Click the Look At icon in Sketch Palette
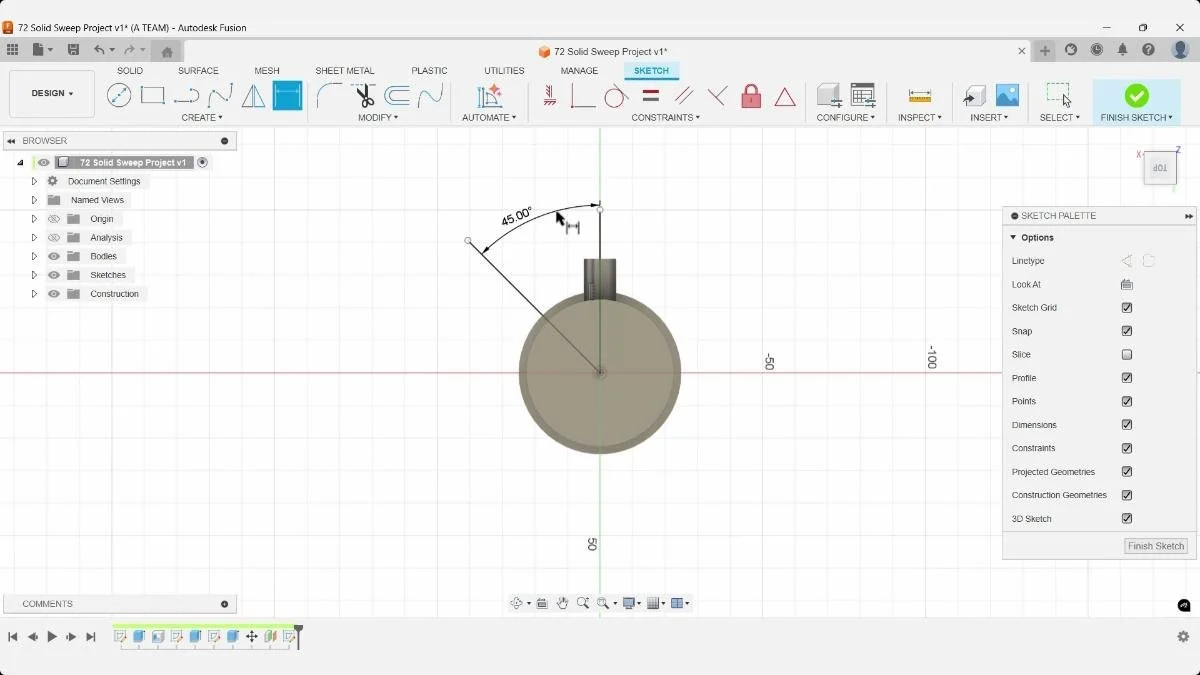Image resolution: width=1200 pixels, height=675 pixels. 1127,284
